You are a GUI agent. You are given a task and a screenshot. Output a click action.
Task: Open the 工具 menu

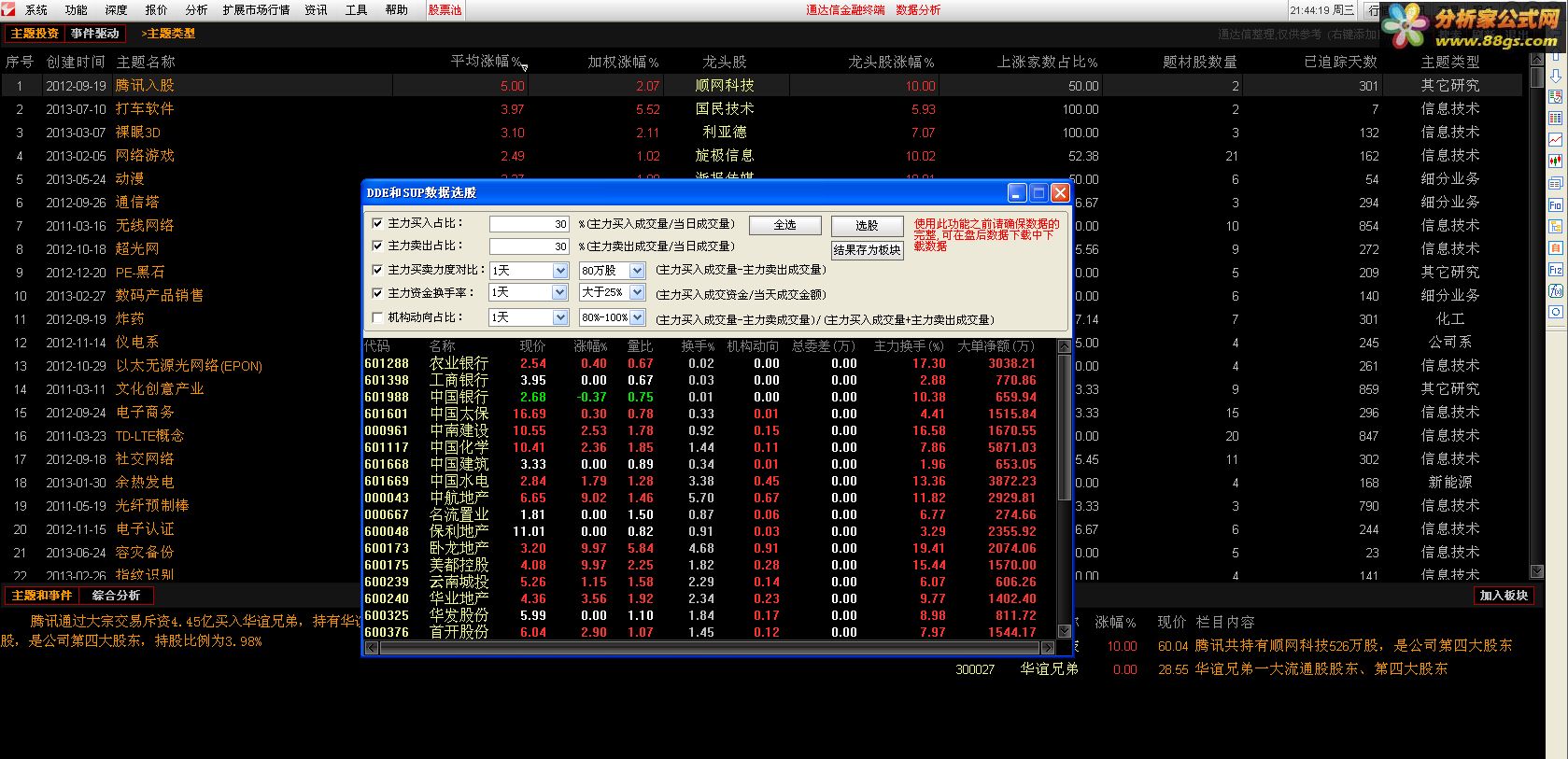pos(357,10)
